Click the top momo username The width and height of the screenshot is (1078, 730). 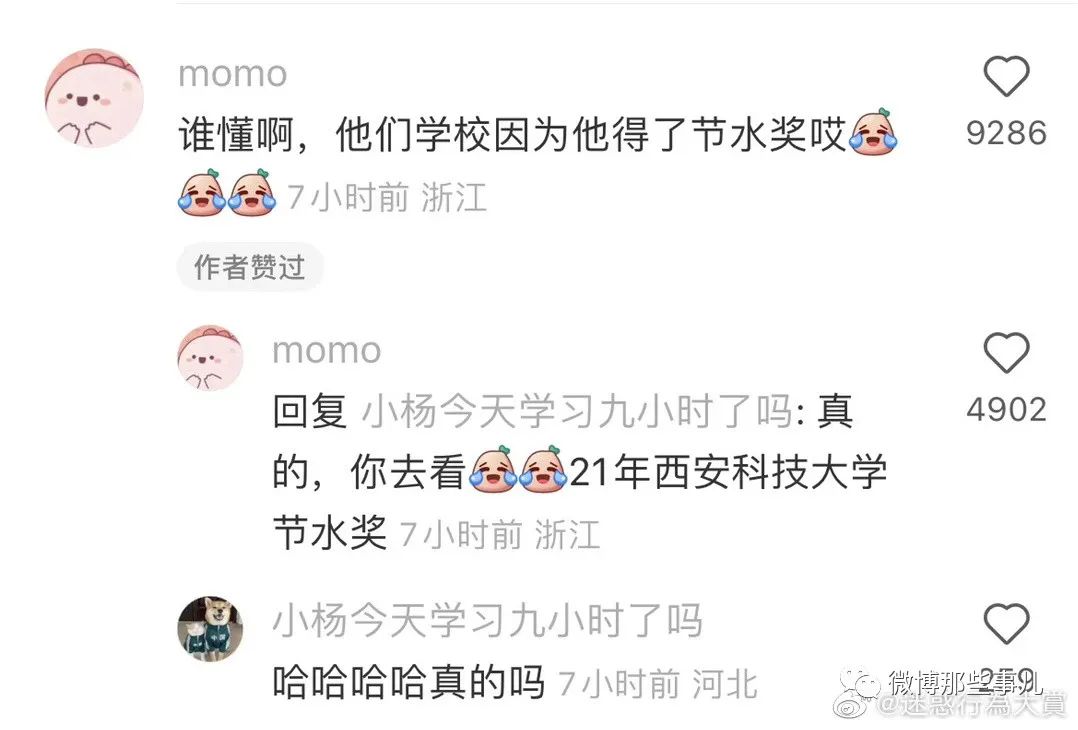(x=232, y=74)
